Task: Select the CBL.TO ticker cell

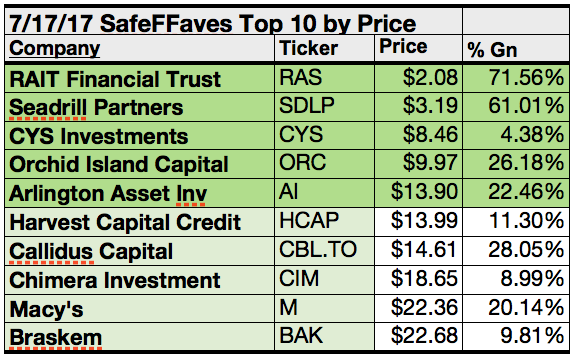Action: pos(324,251)
